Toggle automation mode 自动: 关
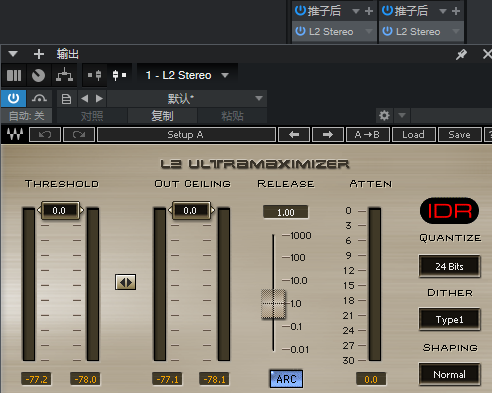 [26, 116]
